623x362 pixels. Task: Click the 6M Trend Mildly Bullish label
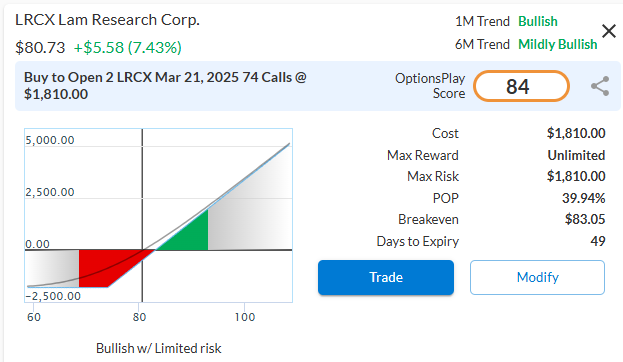(x=557, y=44)
